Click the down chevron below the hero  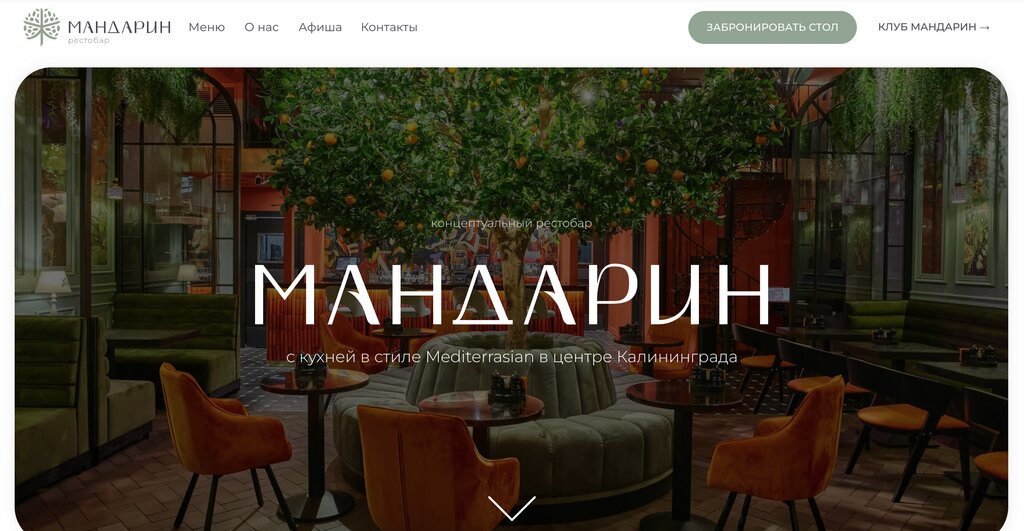[x=511, y=508]
